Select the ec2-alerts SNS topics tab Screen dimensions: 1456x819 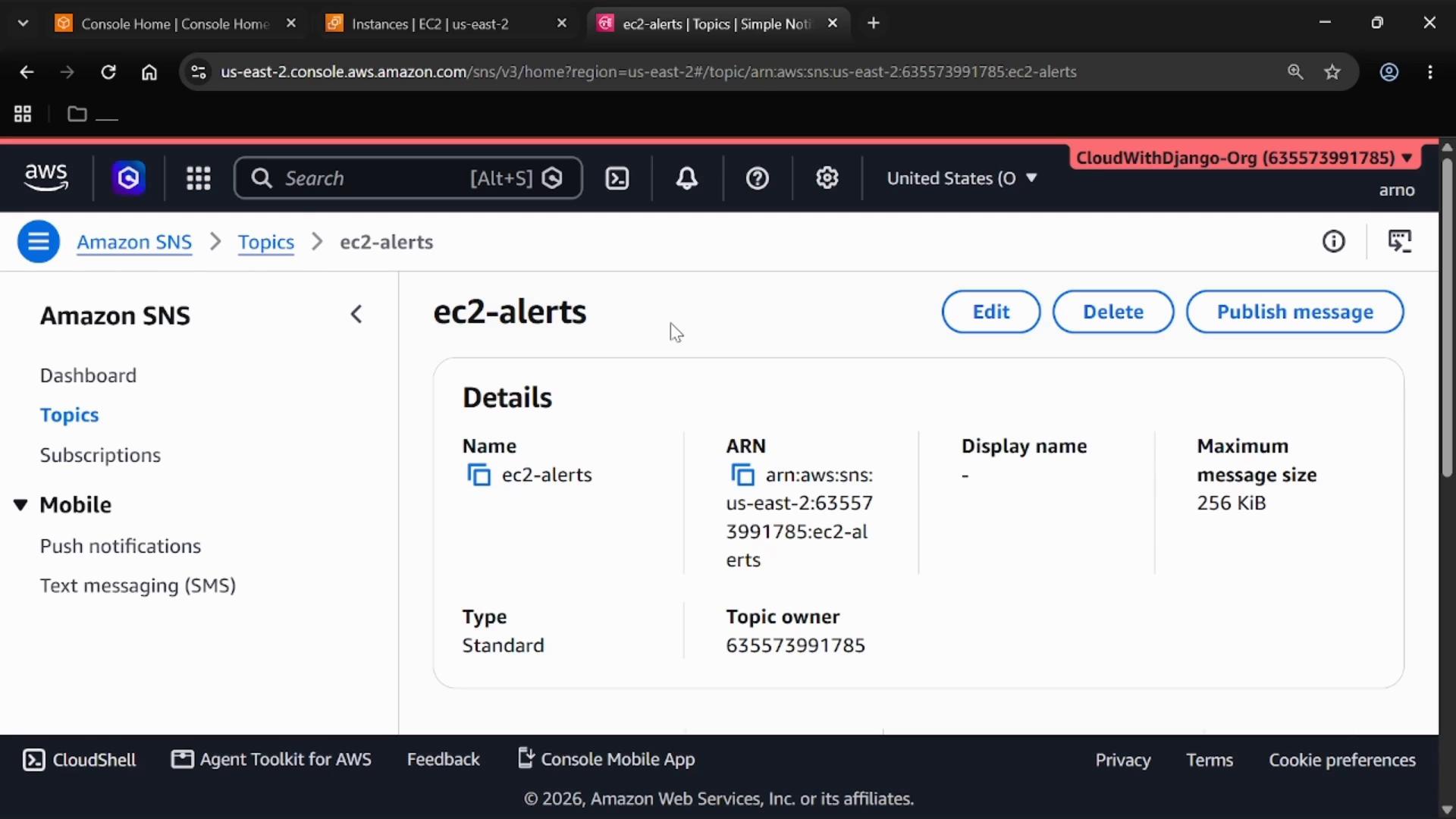718,24
